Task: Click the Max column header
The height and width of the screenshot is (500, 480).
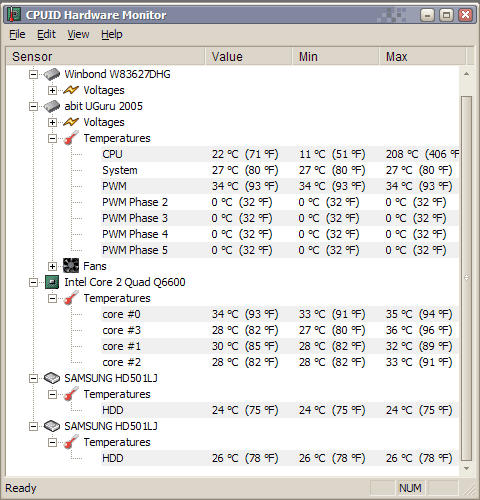Action: 423,56
